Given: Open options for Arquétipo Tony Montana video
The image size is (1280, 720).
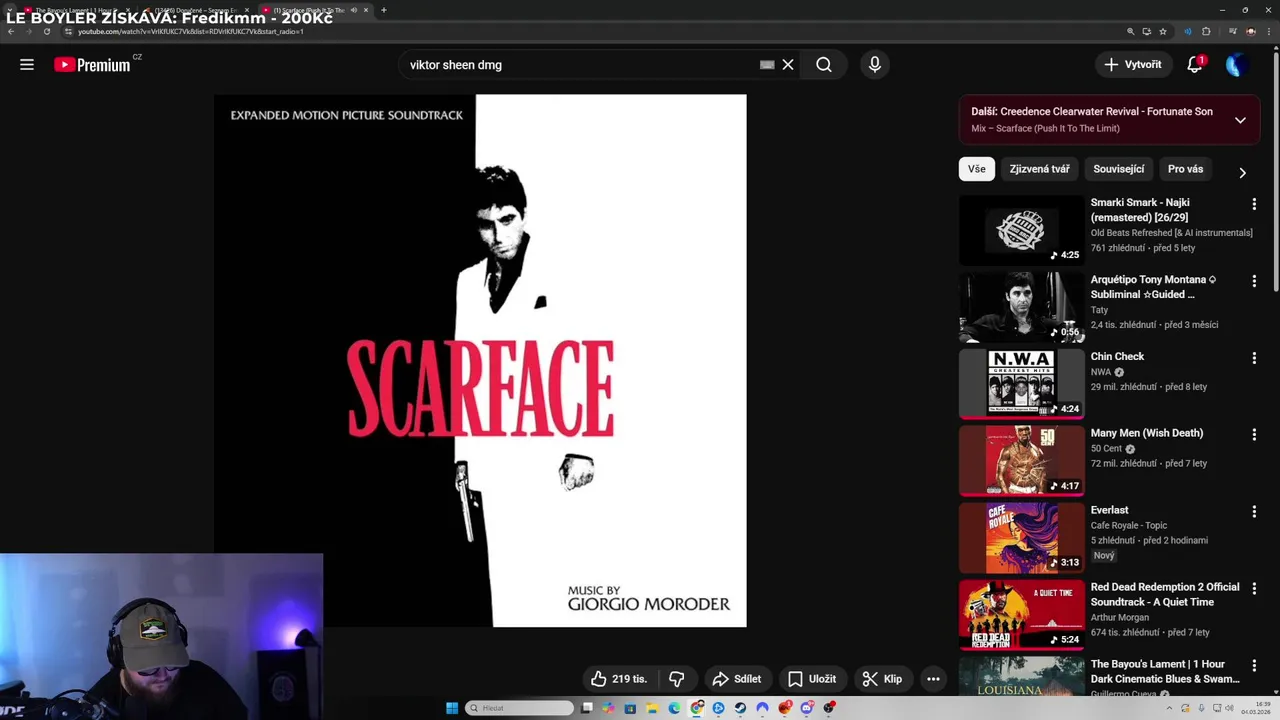Looking at the screenshot, I should pyautogui.click(x=1254, y=281).
